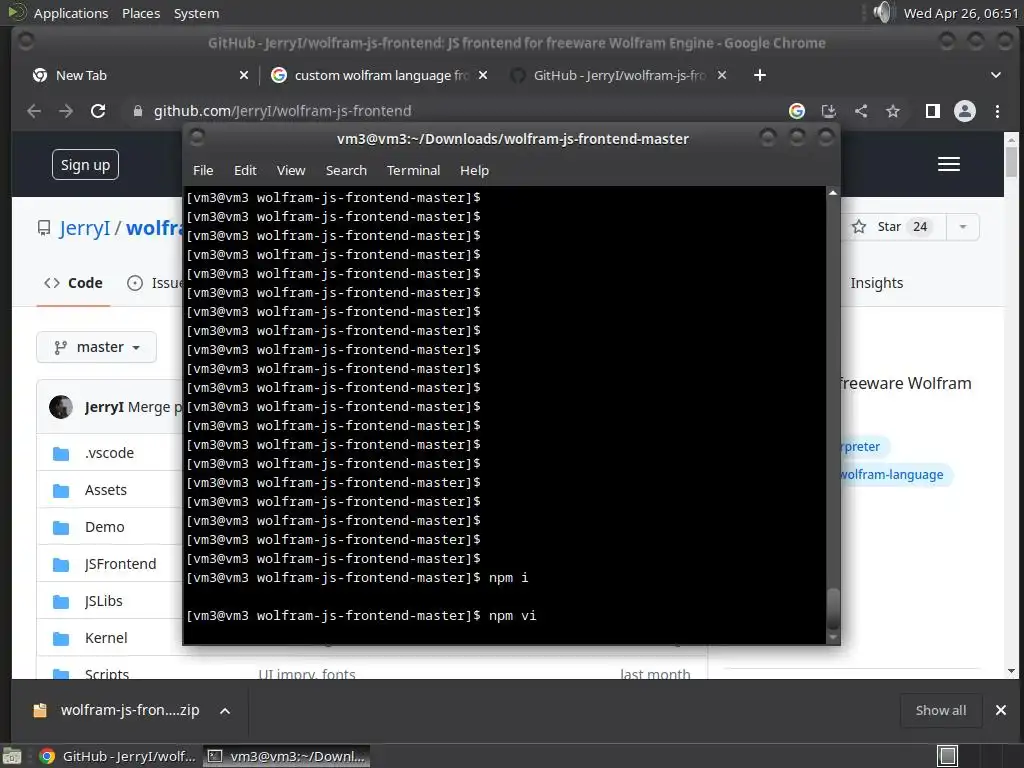Image resolution: width=1024 pixels, height=768 pixels.
Task: Close the custom wolfram language search tab
Action: tap(483, 75)
